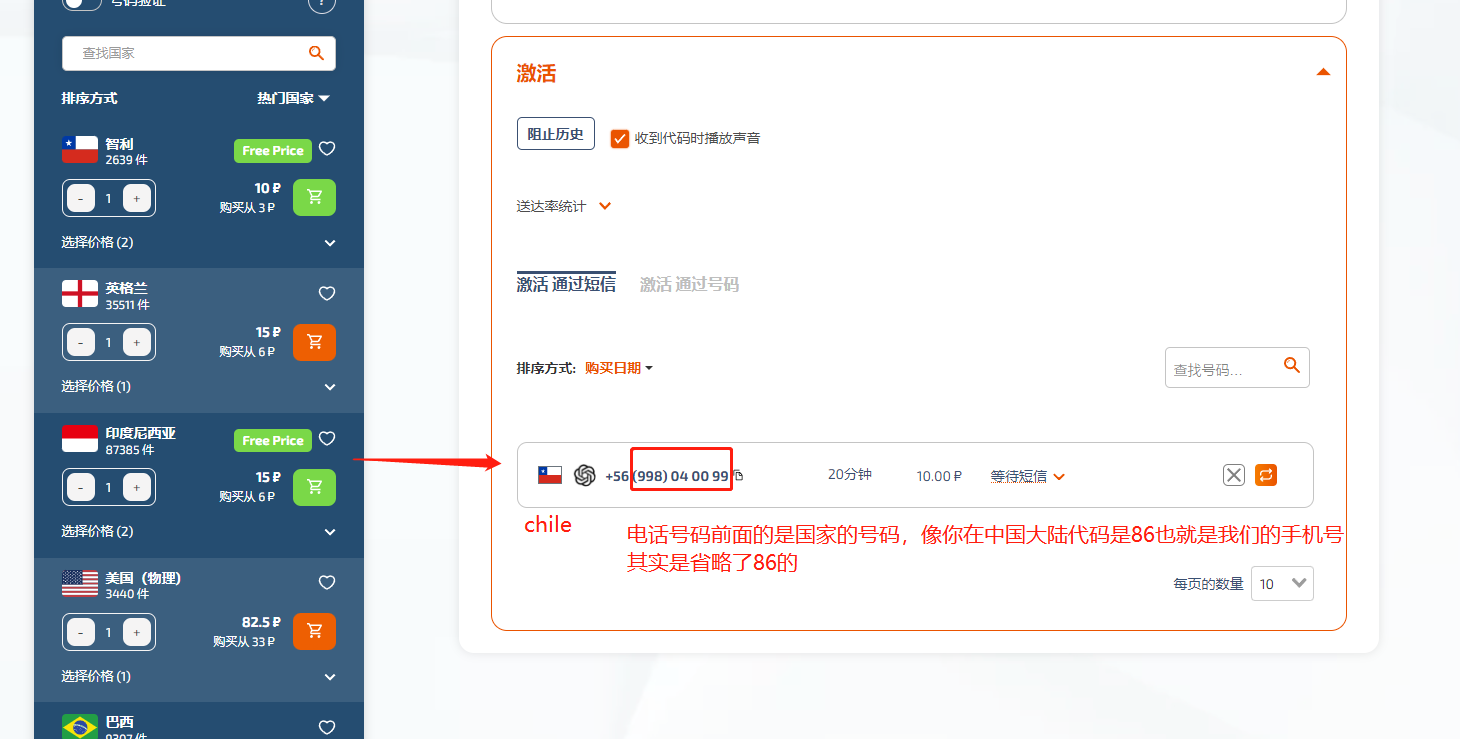Toggle the number verification switch

click(82, 4)
